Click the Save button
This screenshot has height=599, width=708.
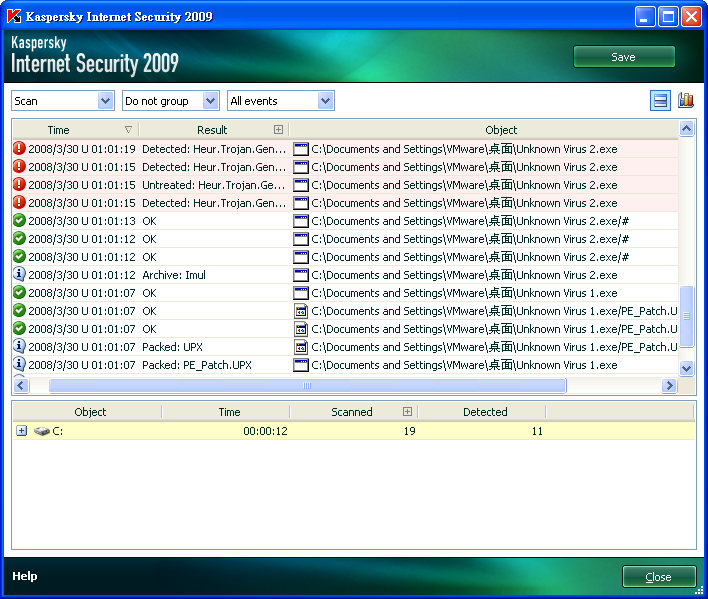tap(624, 57)
